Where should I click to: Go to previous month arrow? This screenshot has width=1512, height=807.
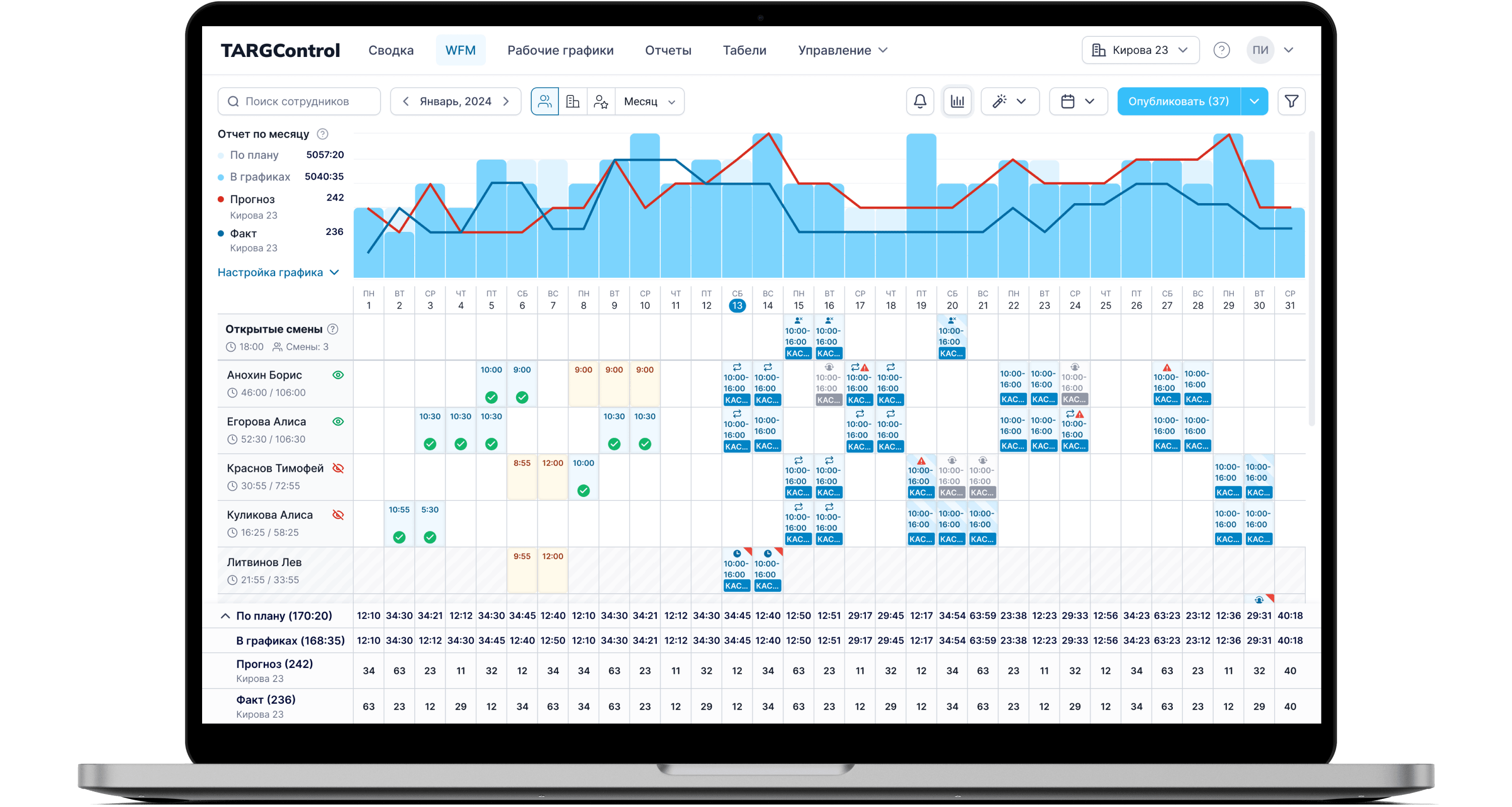406,101
